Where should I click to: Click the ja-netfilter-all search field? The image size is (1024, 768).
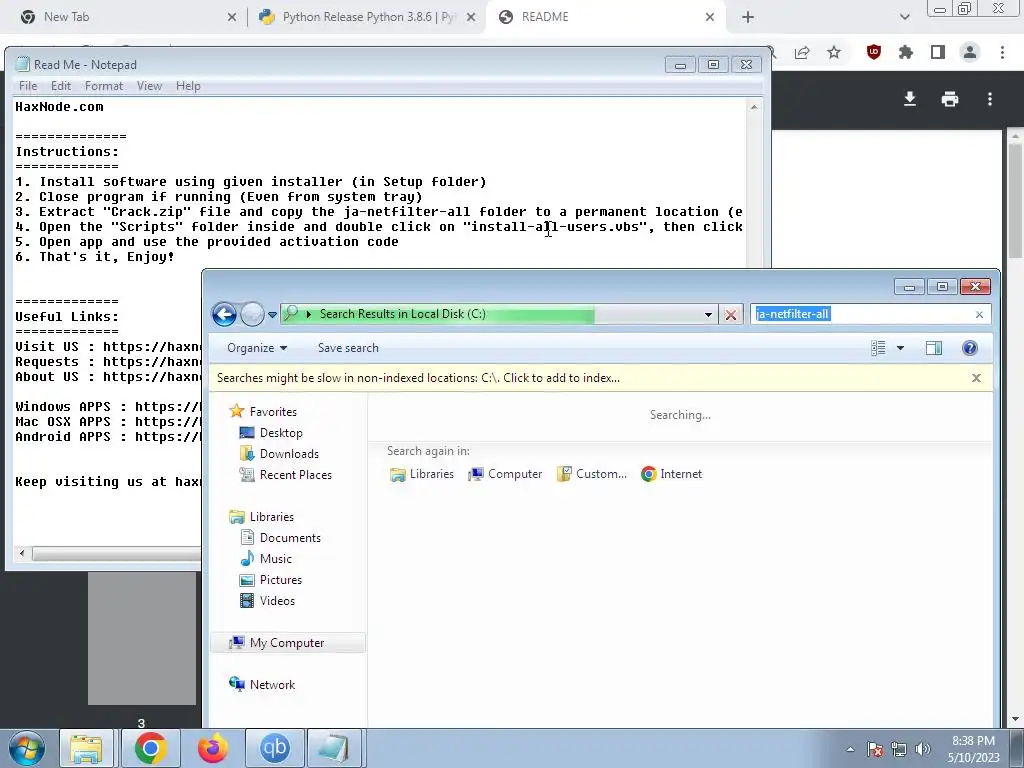871,314
